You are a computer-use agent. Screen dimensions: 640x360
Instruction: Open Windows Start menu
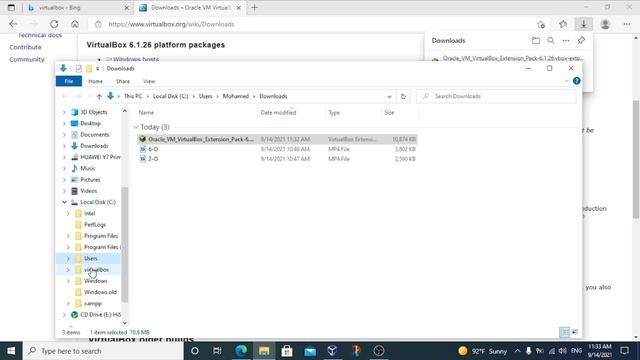(11, 351)
